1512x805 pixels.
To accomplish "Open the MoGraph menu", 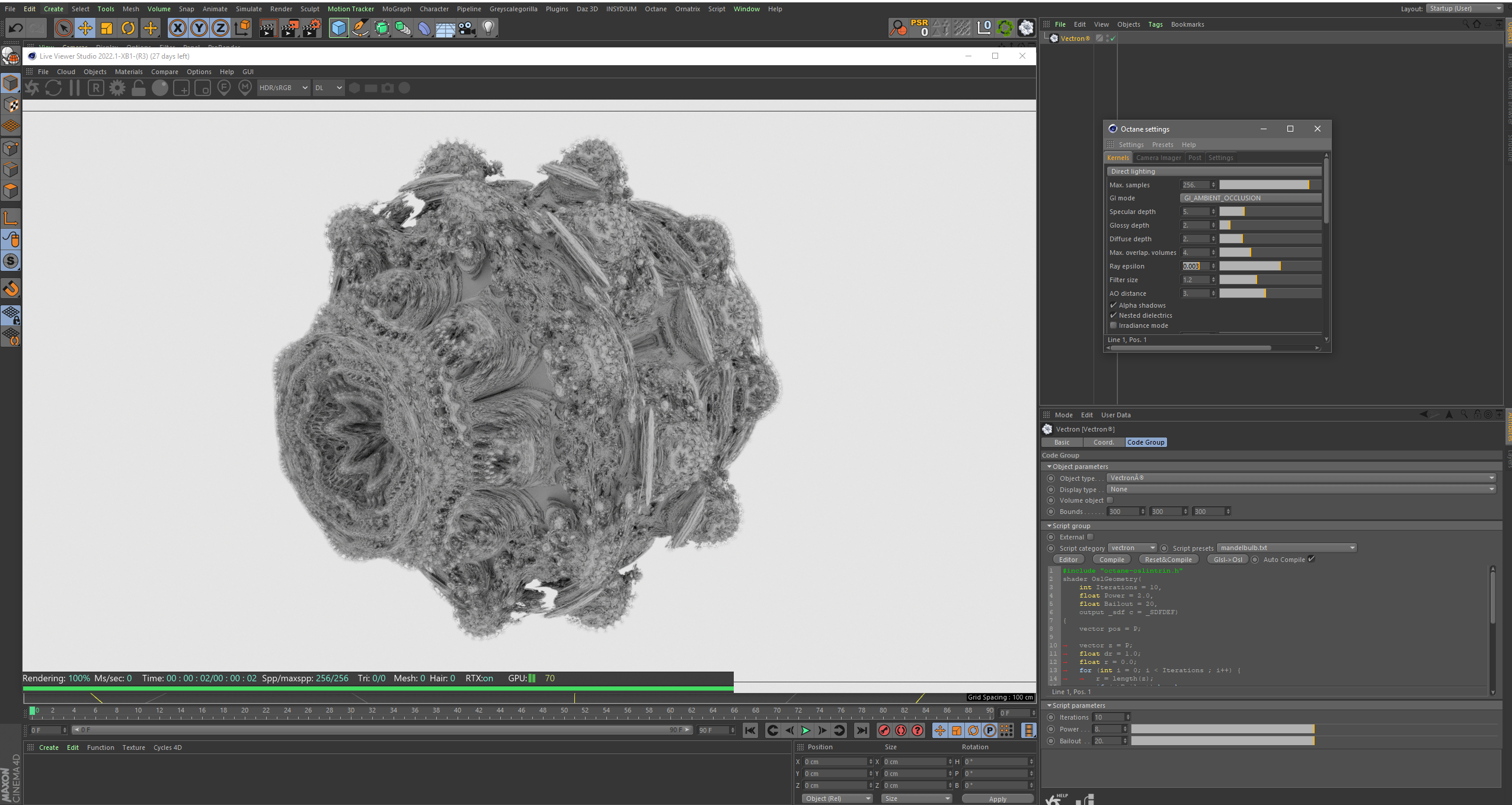I will 396,9.
